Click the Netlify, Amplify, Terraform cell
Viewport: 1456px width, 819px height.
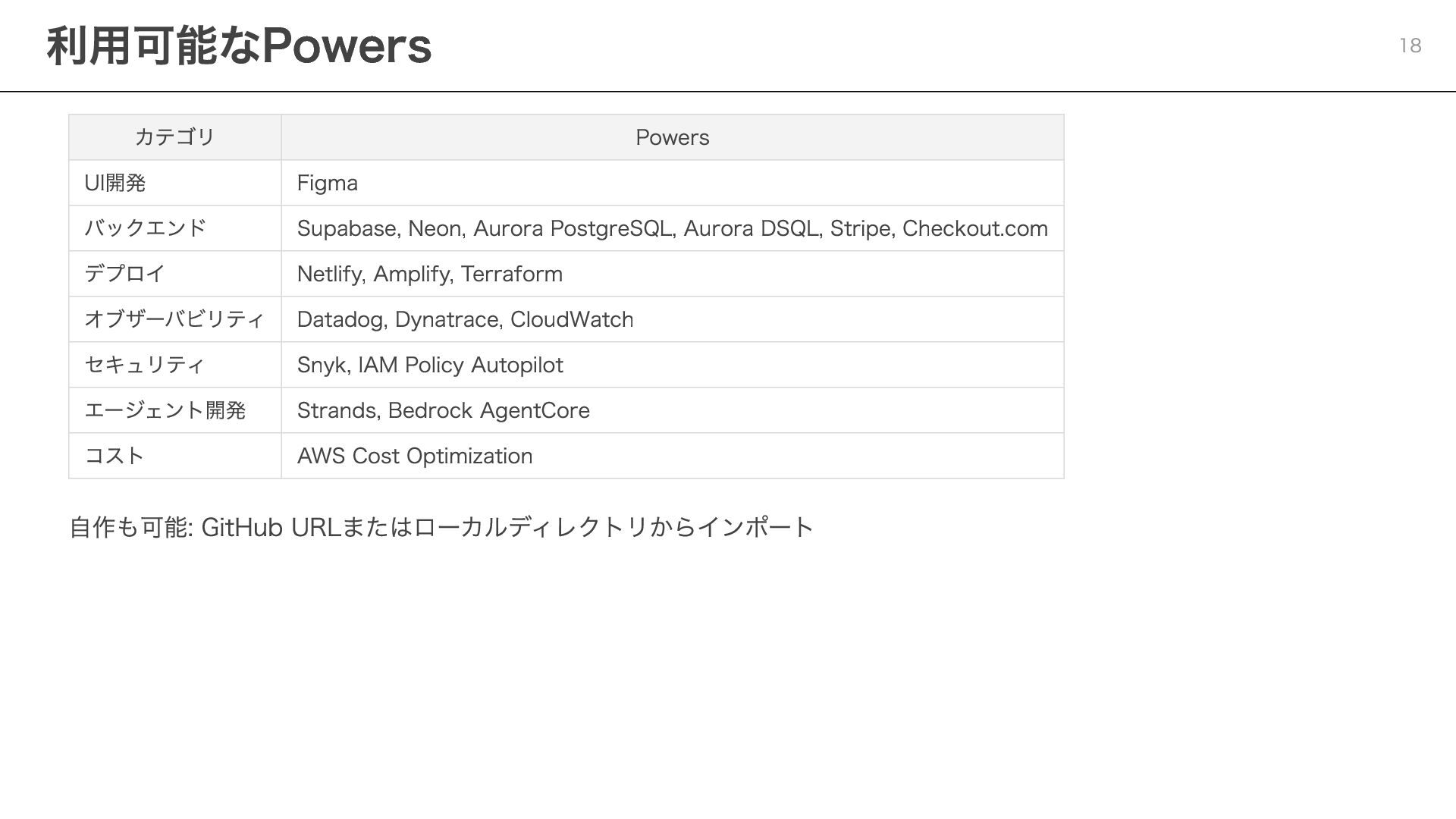673,274
